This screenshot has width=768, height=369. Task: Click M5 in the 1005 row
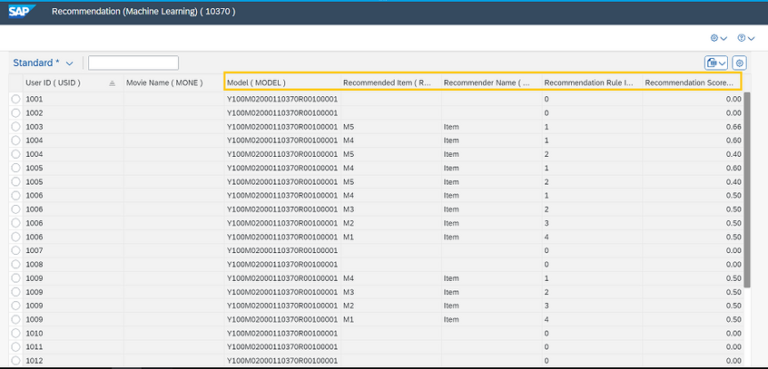[348, 182]
